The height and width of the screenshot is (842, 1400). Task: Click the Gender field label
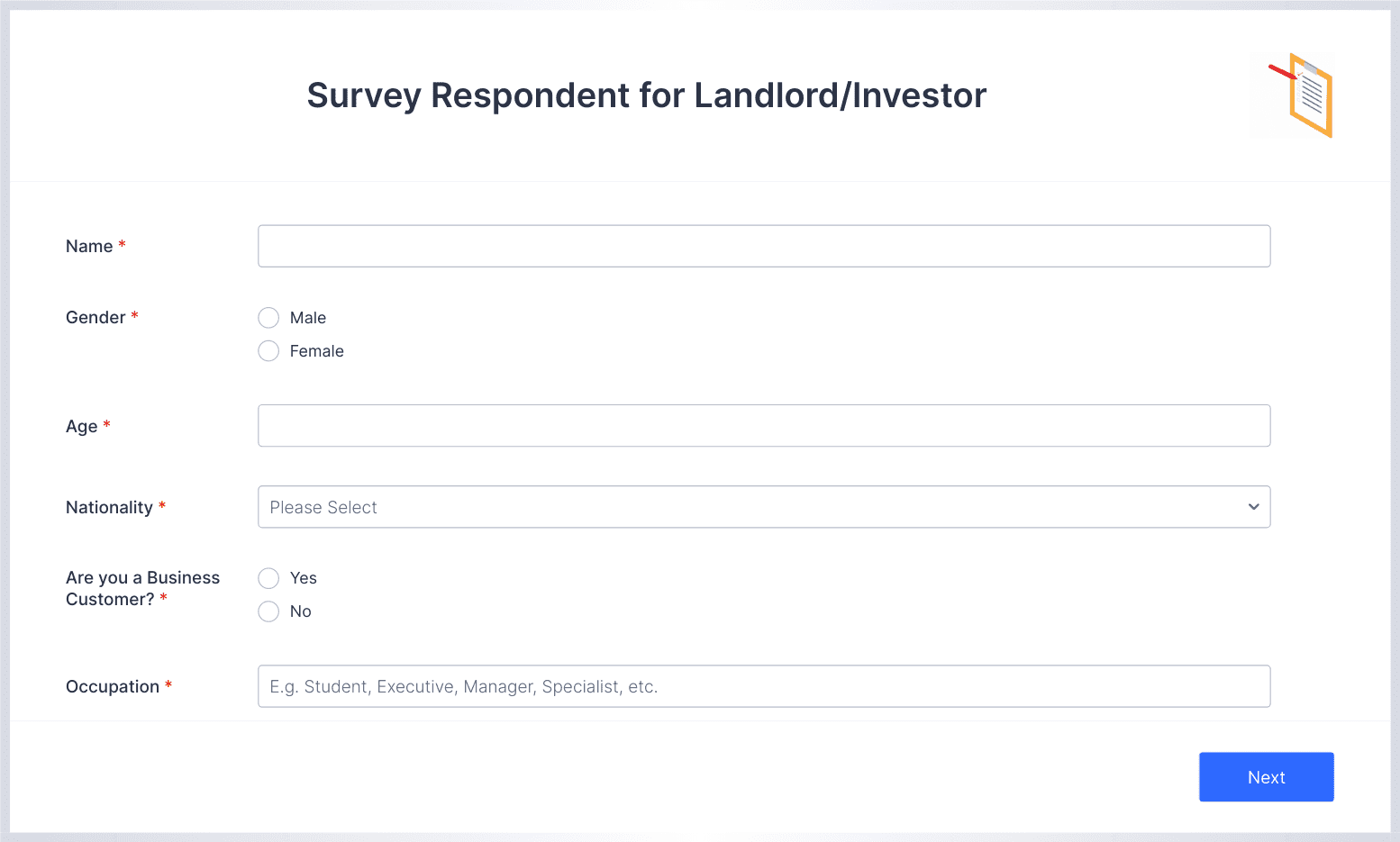(95, 318)
